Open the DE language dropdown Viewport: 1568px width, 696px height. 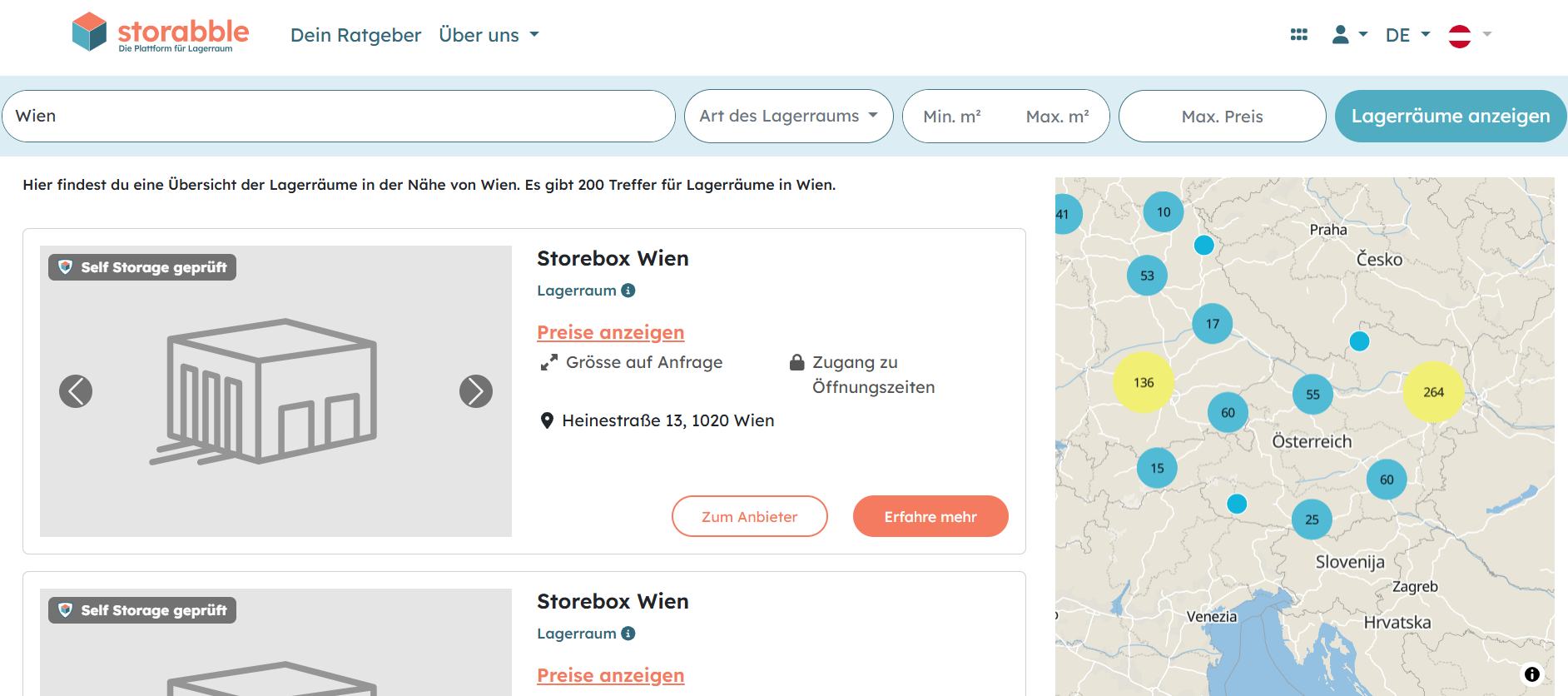point(1407,35)
